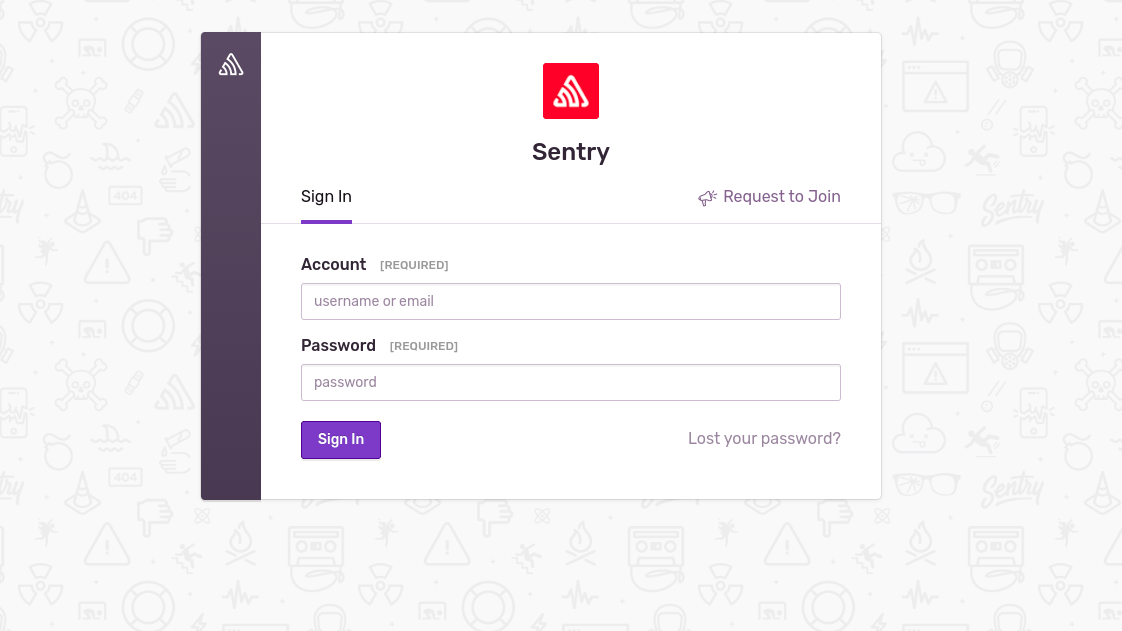Open the Request to Join link
This screenshot has width=1122, height=631.
click(781, 197)
